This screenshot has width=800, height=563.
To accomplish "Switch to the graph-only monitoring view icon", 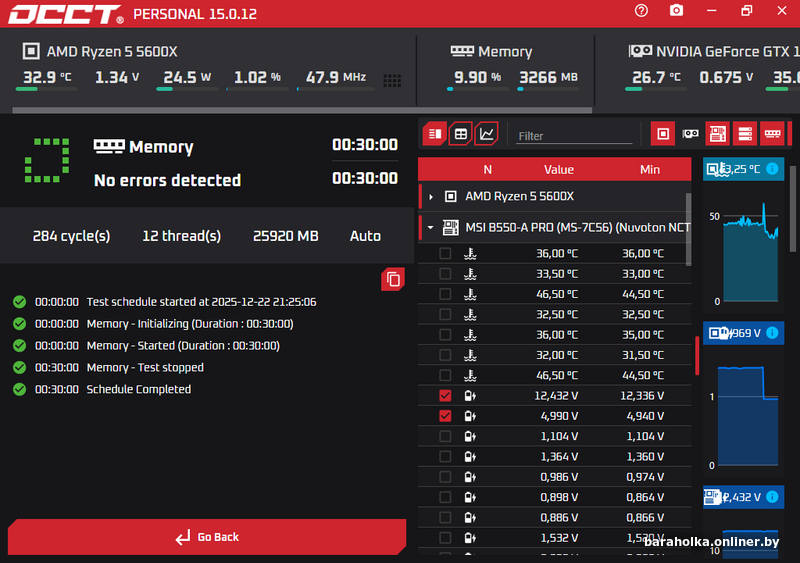I will [x=486, y=134].
